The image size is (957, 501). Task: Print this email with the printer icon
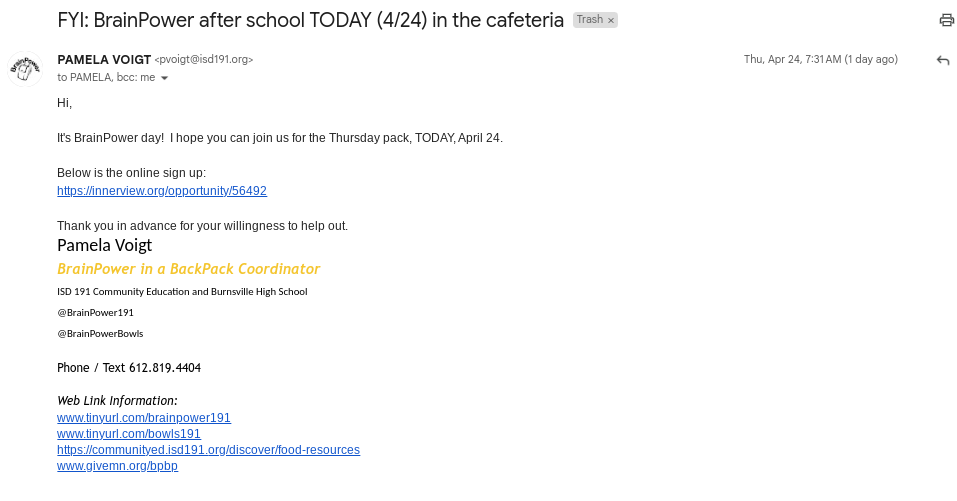(x=946, y=20)
